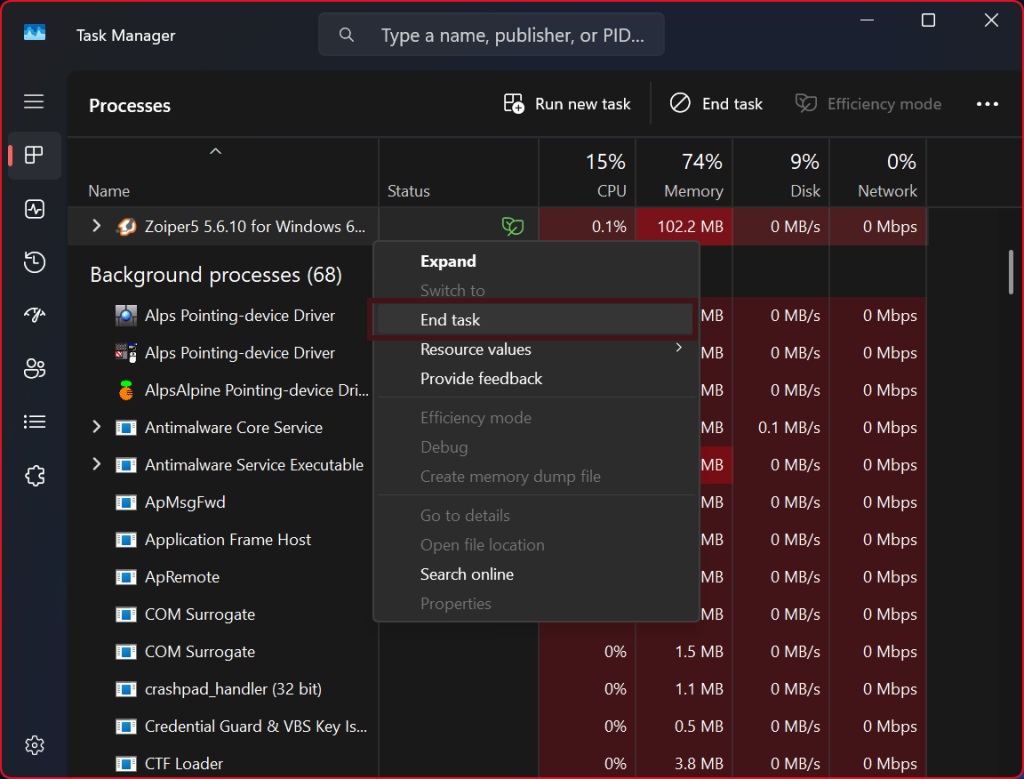Screen dimensions: 1024x779
Task: Open the Details page in sidebar
Action: coord(34,422)
